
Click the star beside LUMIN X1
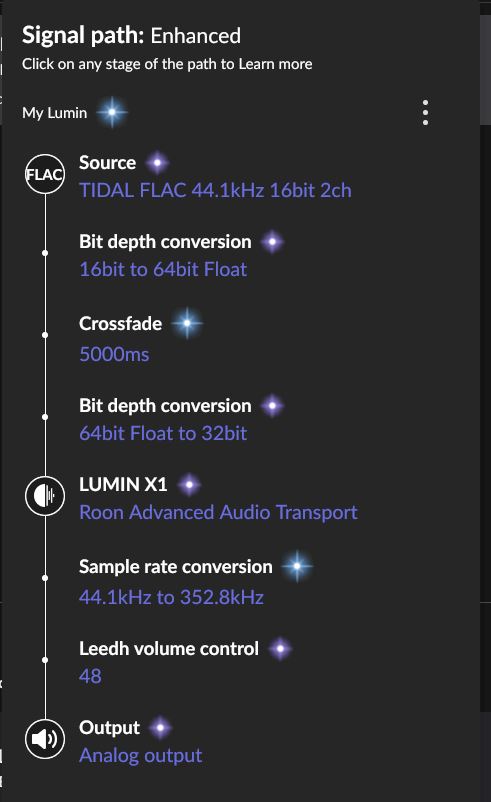[x=189, y=484]
